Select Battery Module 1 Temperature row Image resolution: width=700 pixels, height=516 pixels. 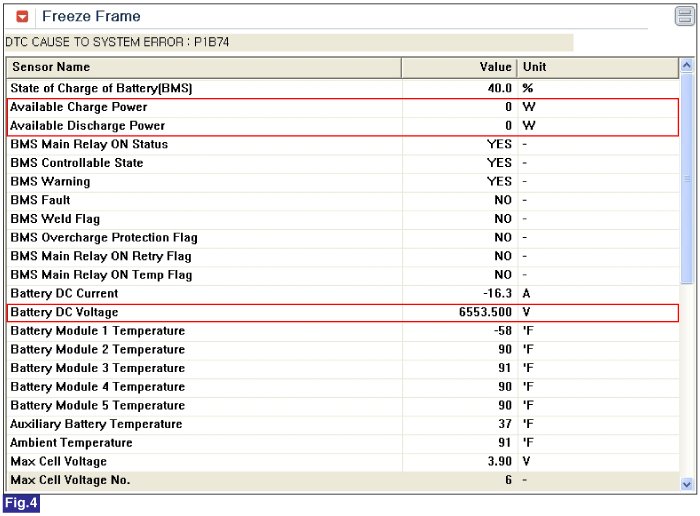[x=343, y=331]
